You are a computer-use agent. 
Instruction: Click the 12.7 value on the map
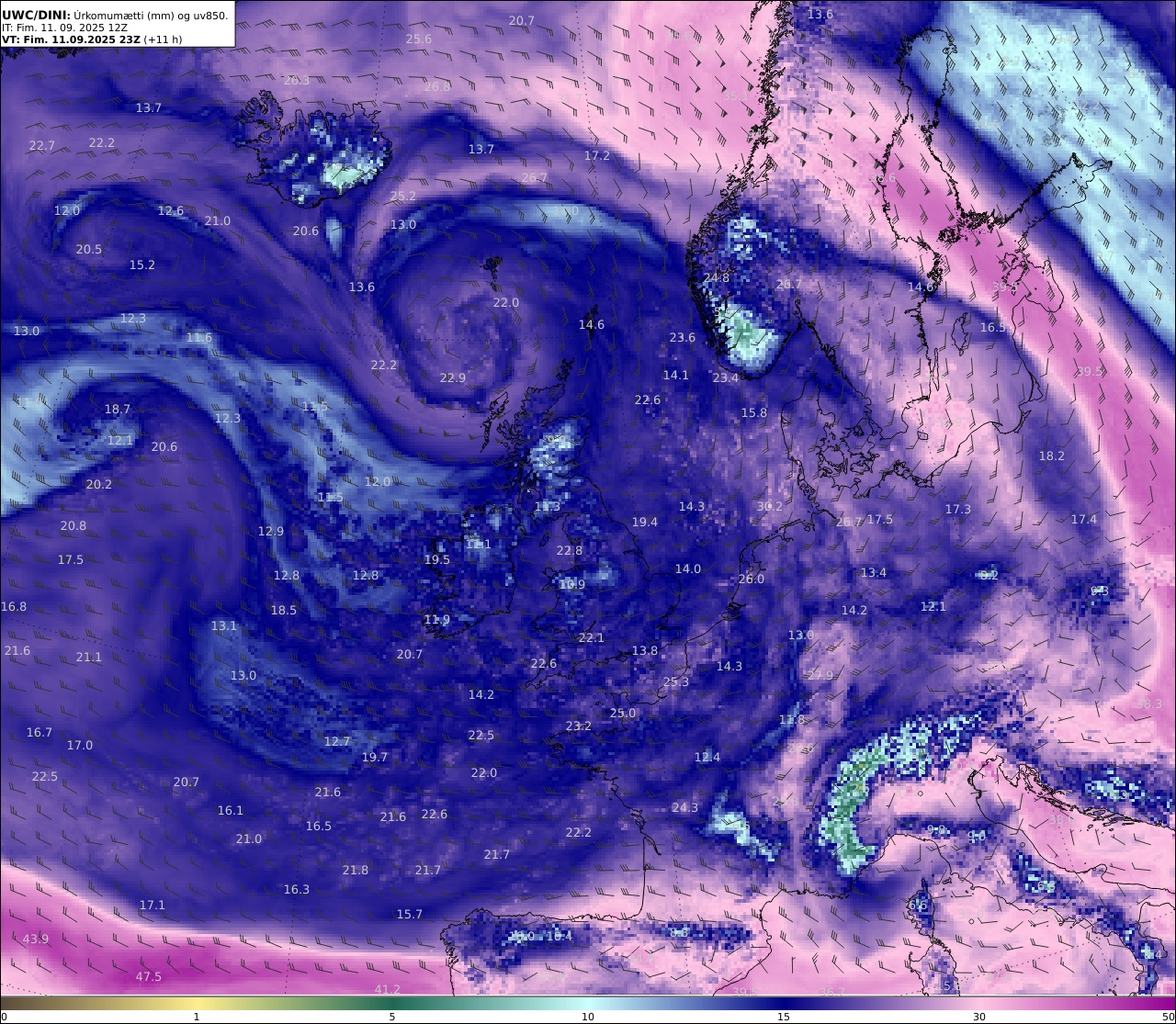337,741
